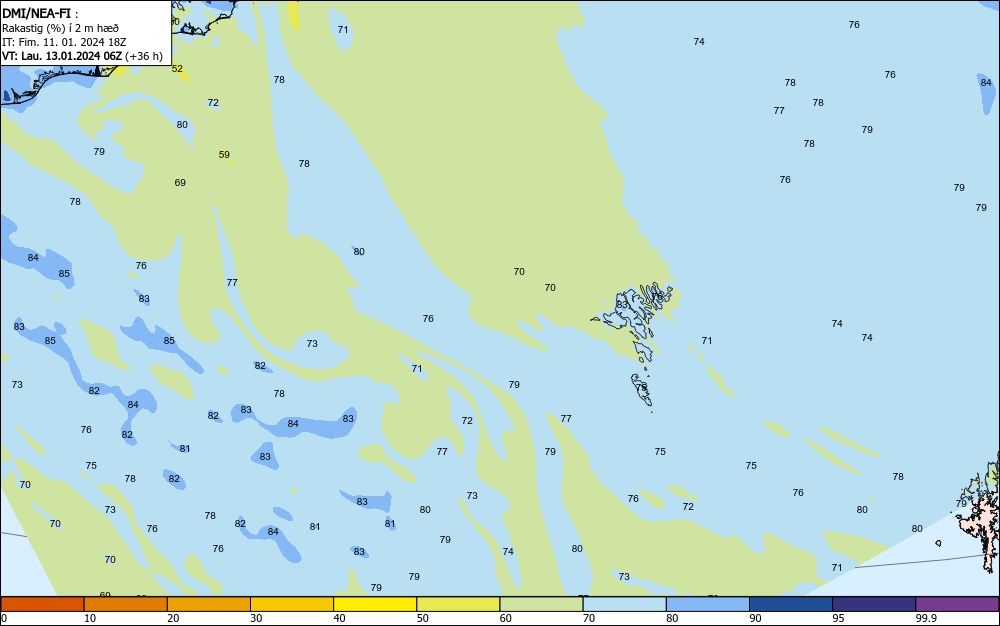Click the "VT: Lau. 13.01.2024 06Z (+36 h)" line
1000x626 pixels.
tap(82, 56)
